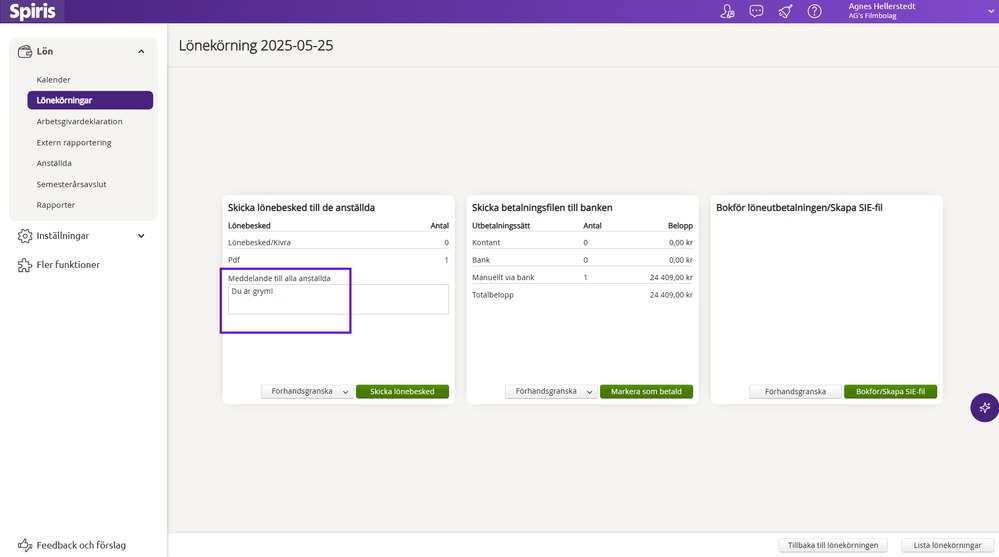Screen dimensions: 999x557
Task: Go to Kalender in sidebar
Action: (54, 79)
